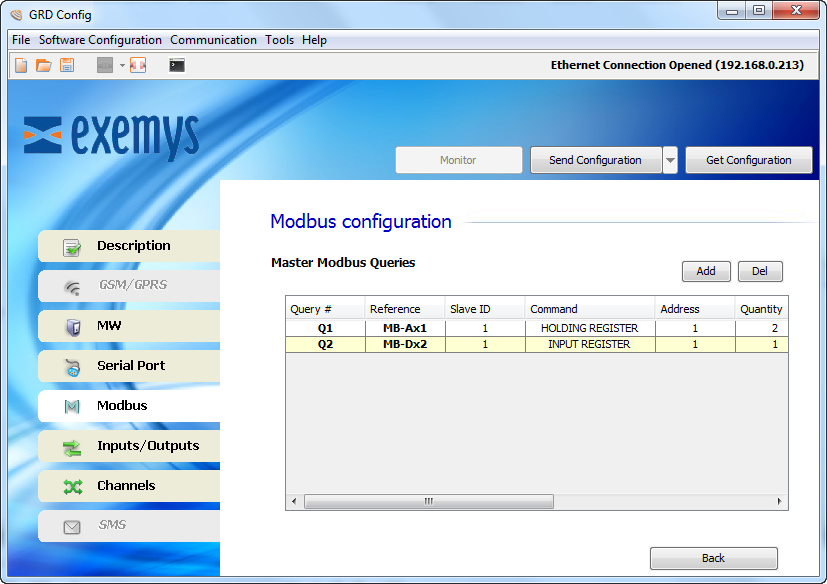This screenshot has height=584, width=827.
Task: Select the Q1 row HOLDING REGISTER cell
Action: point(589,328)
